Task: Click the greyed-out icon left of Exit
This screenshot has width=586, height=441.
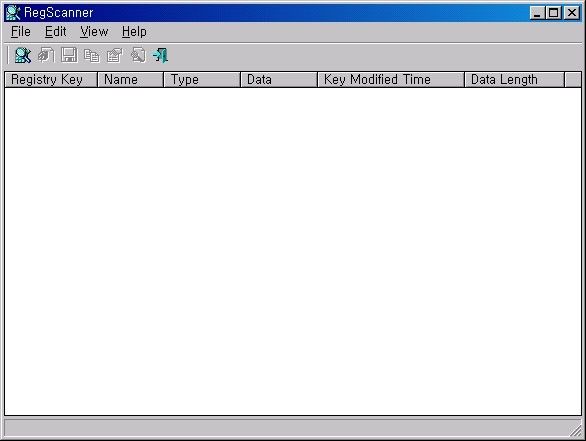Action: click(138, 55)
